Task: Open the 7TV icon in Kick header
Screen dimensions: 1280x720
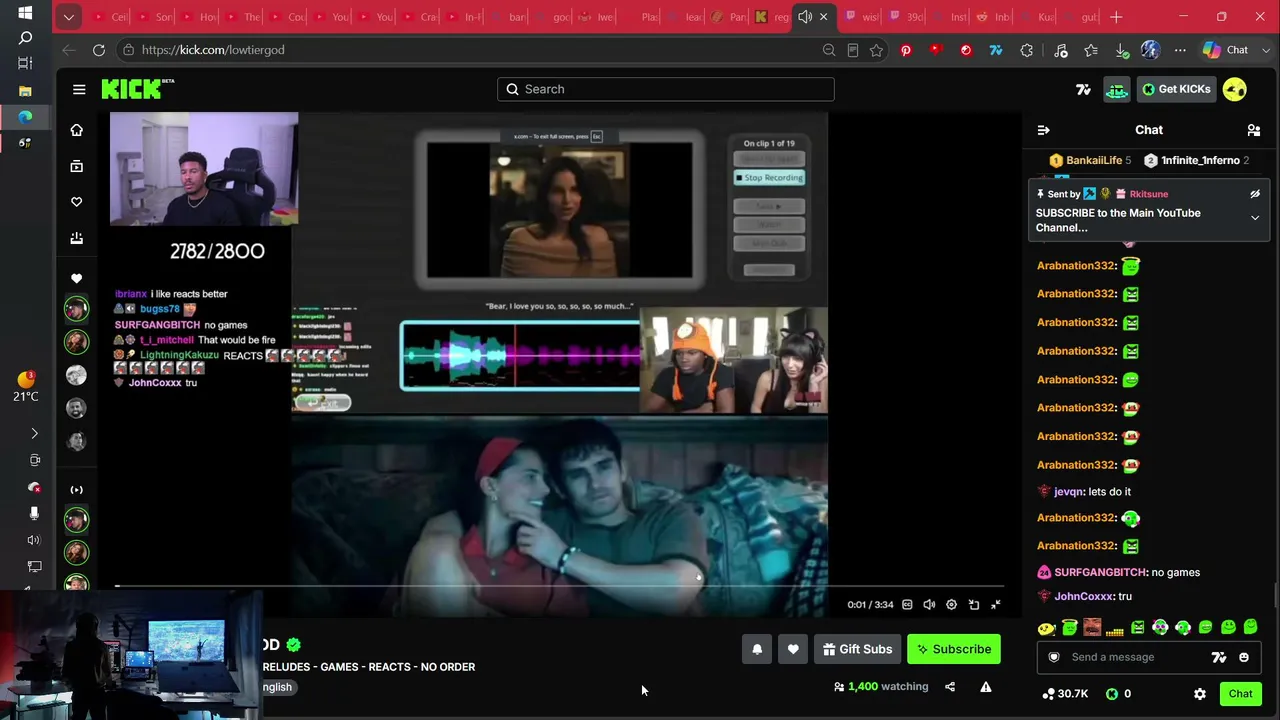Action: click(1083, 89)
